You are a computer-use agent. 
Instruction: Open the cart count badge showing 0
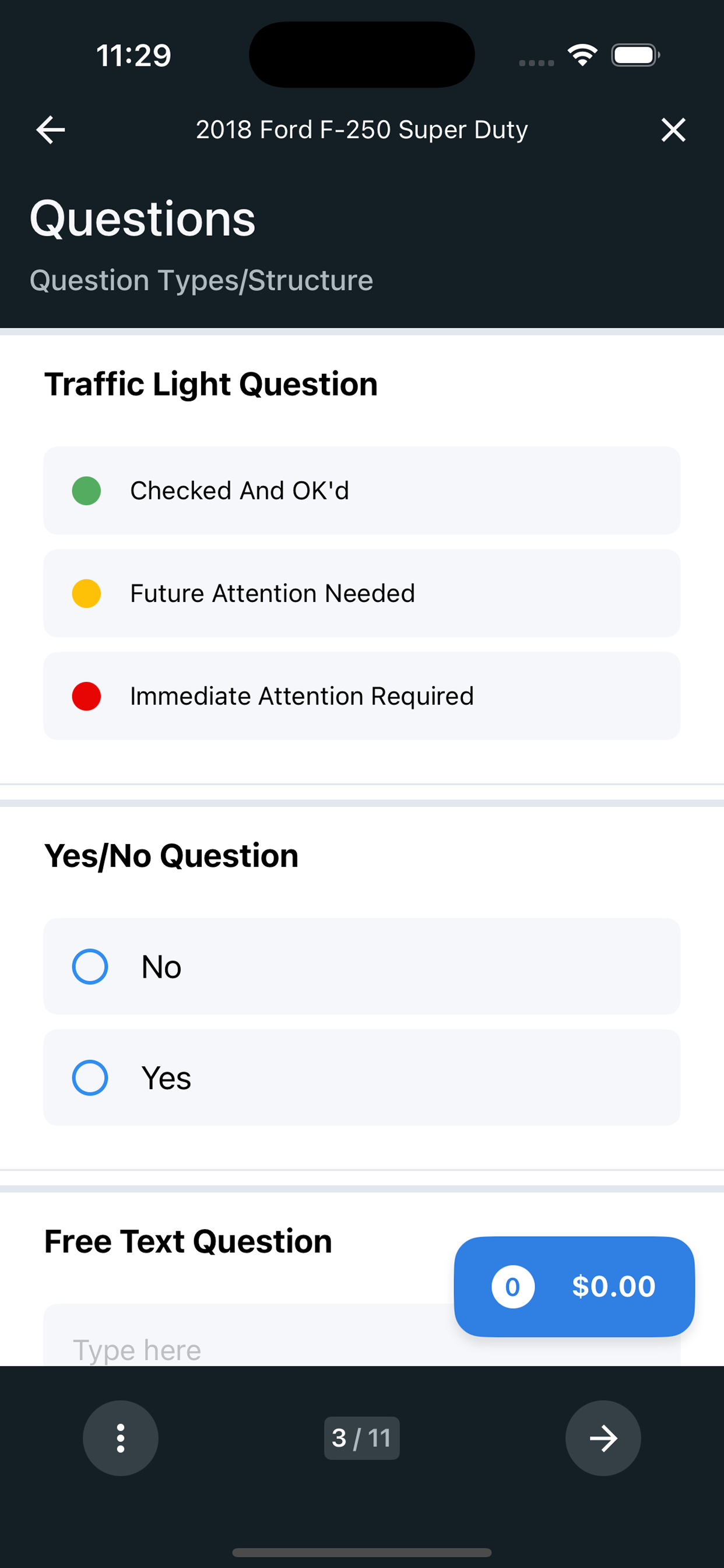(513, 1286)
